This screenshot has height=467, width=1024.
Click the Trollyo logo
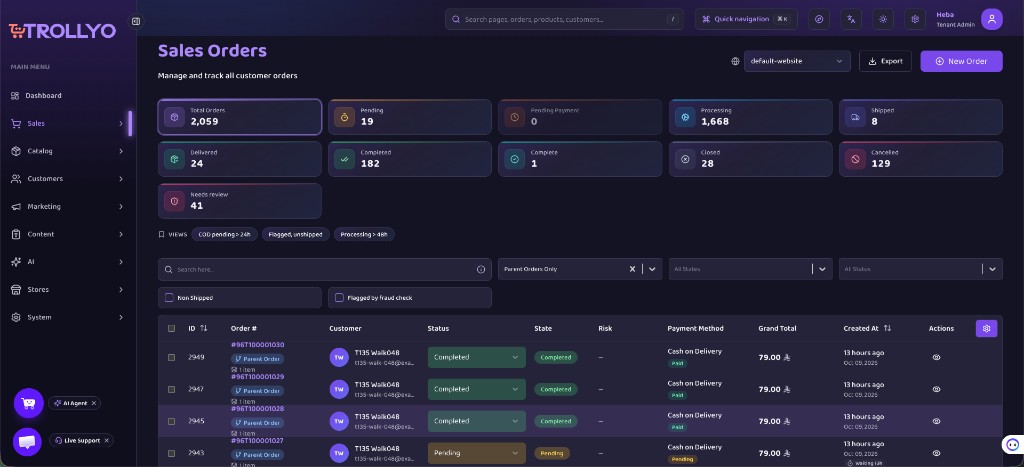click(x=62, y=31)
